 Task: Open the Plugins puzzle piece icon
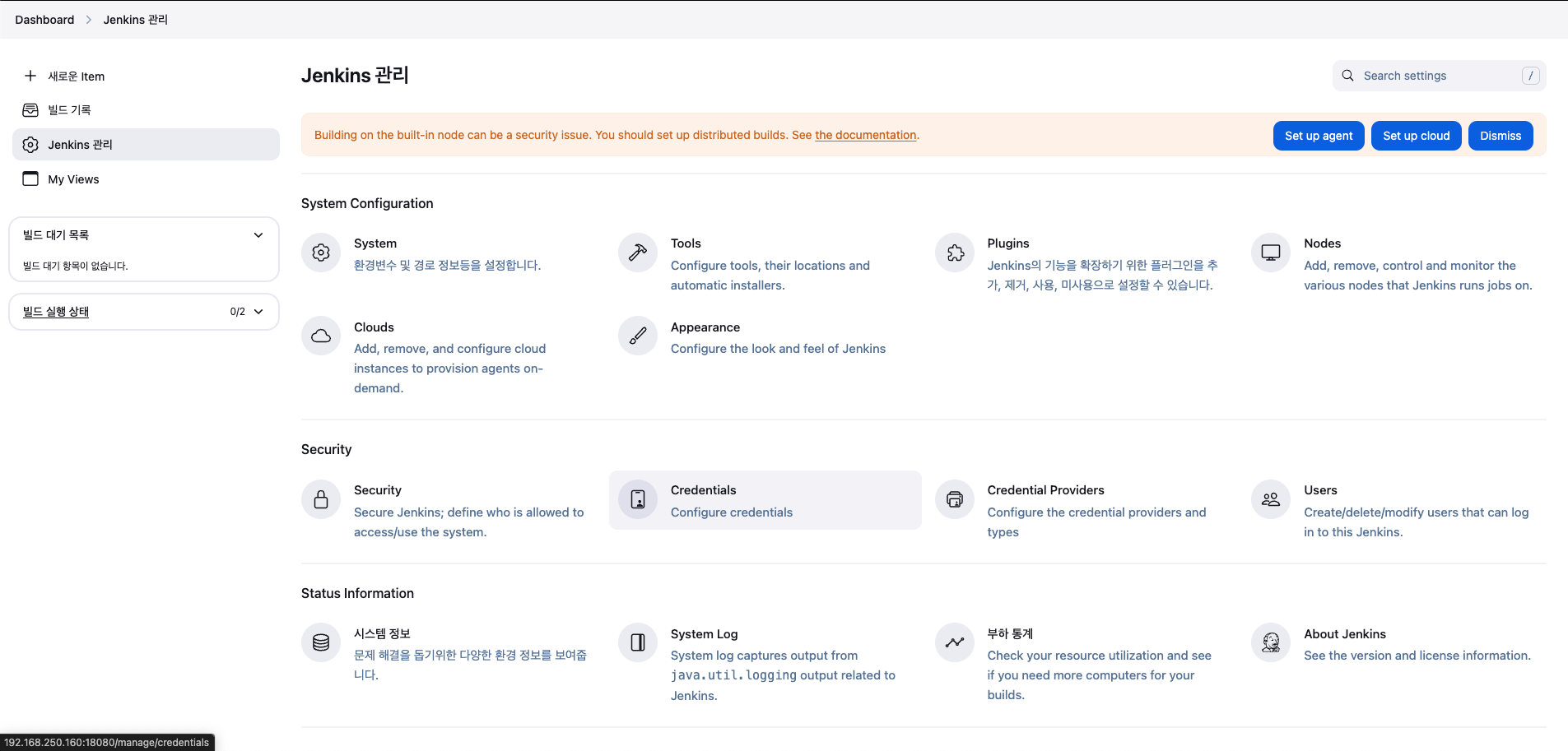tap(955, 253)
